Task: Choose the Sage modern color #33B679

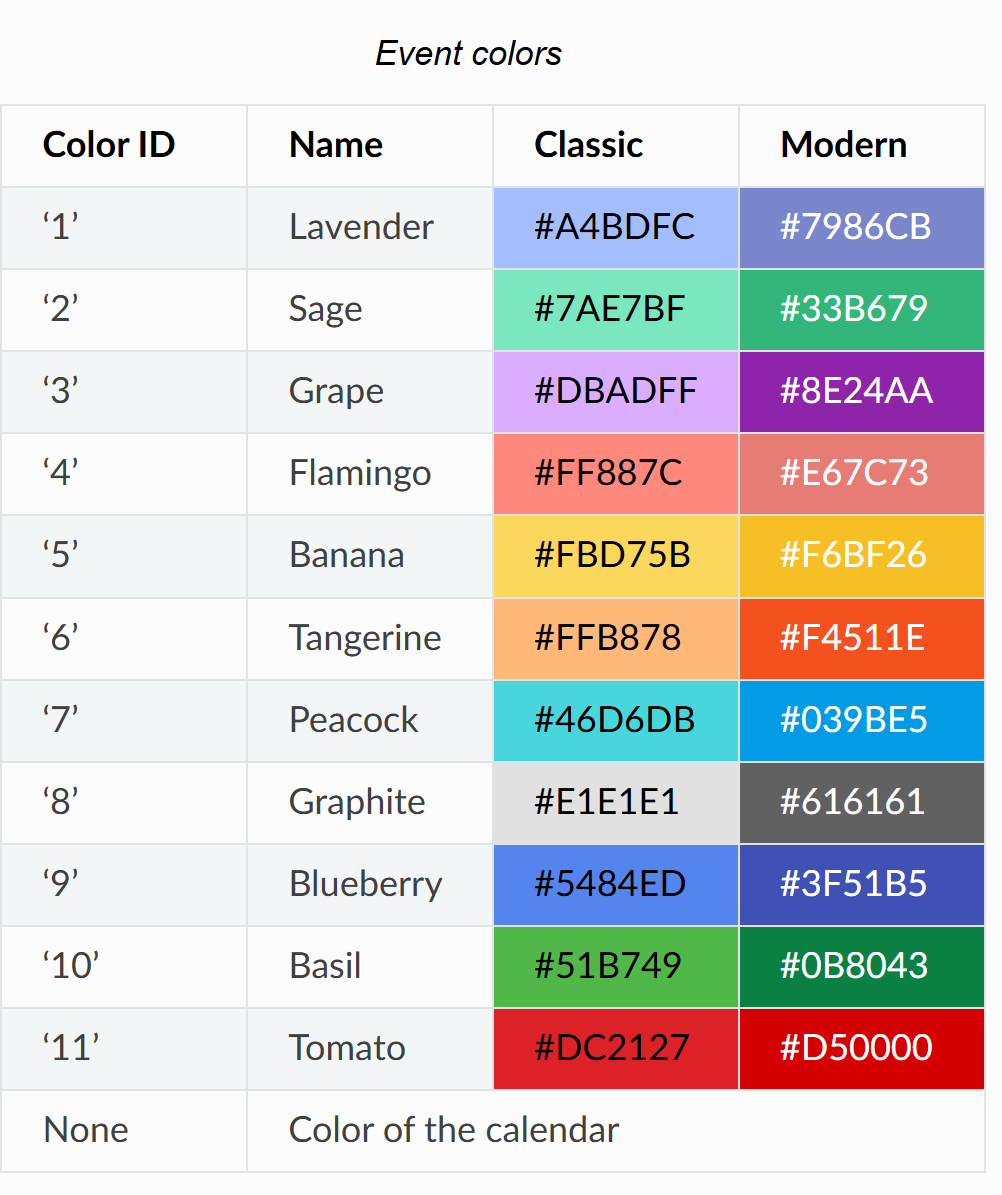Action: [861, 309]
